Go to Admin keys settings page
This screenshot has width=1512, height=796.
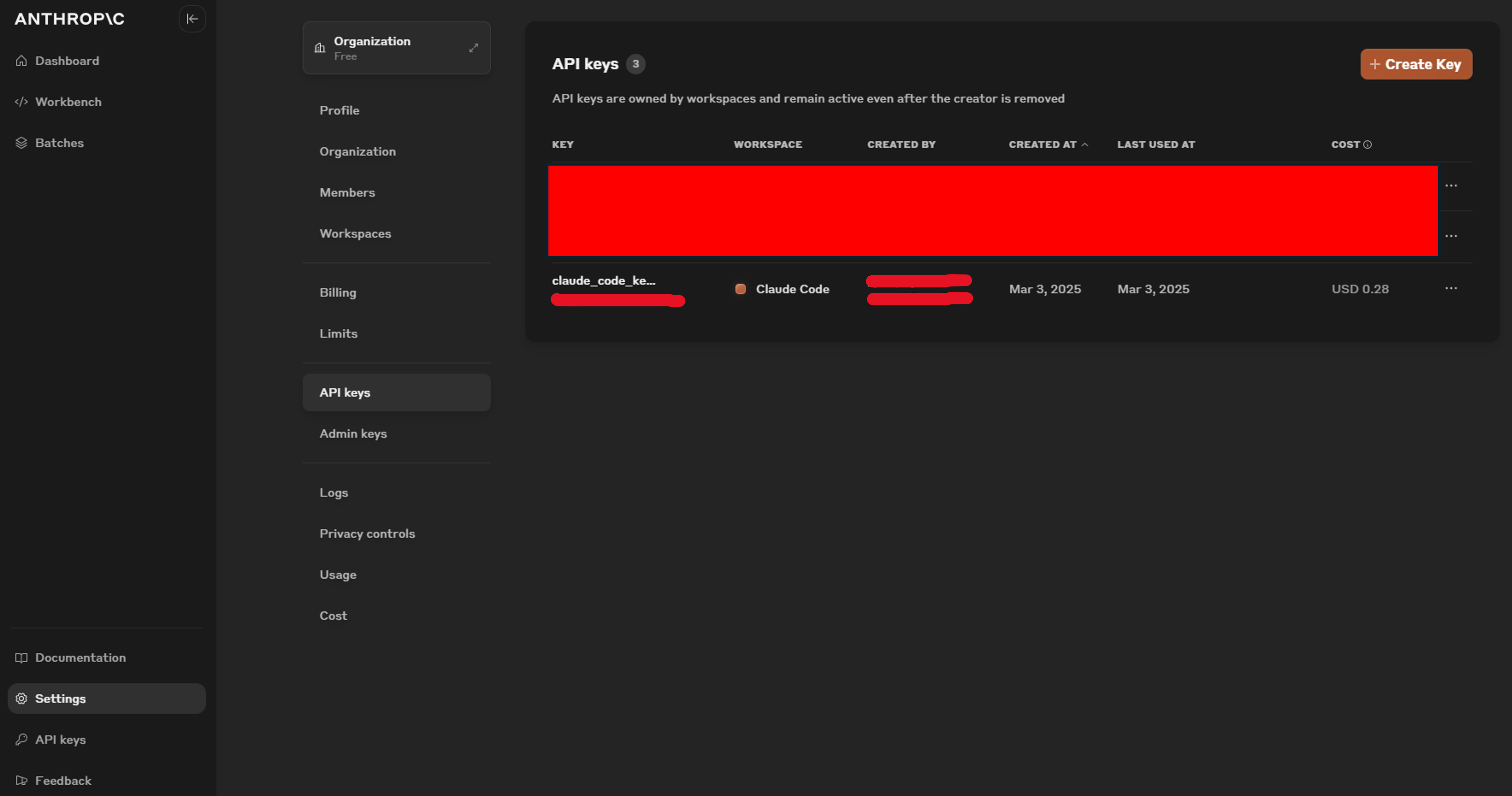coord(353,434)
